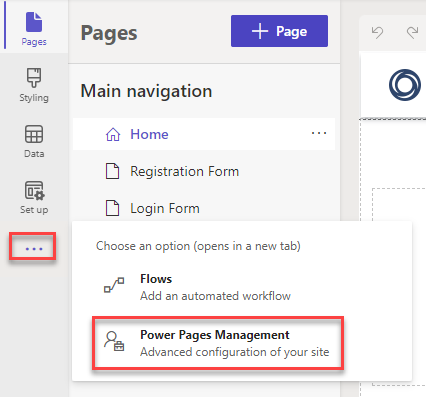Click the Redo arrow icon

(x=412, y=33)
